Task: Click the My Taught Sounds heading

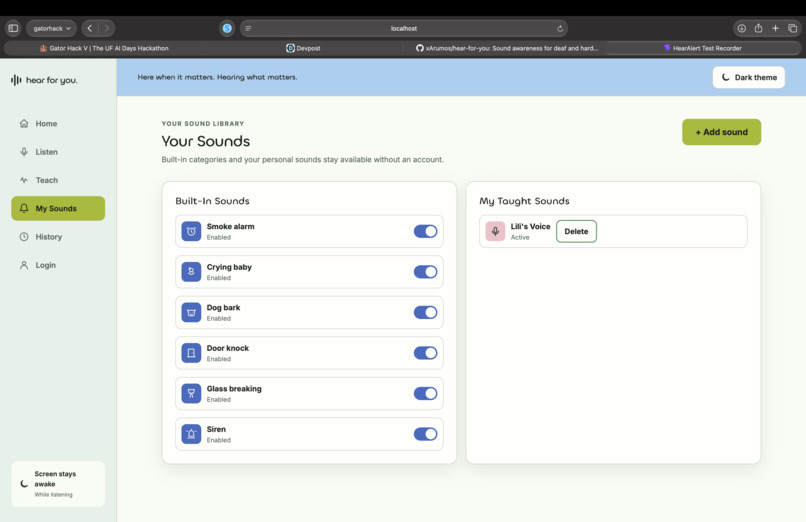Action: click(x=524, y=201)
